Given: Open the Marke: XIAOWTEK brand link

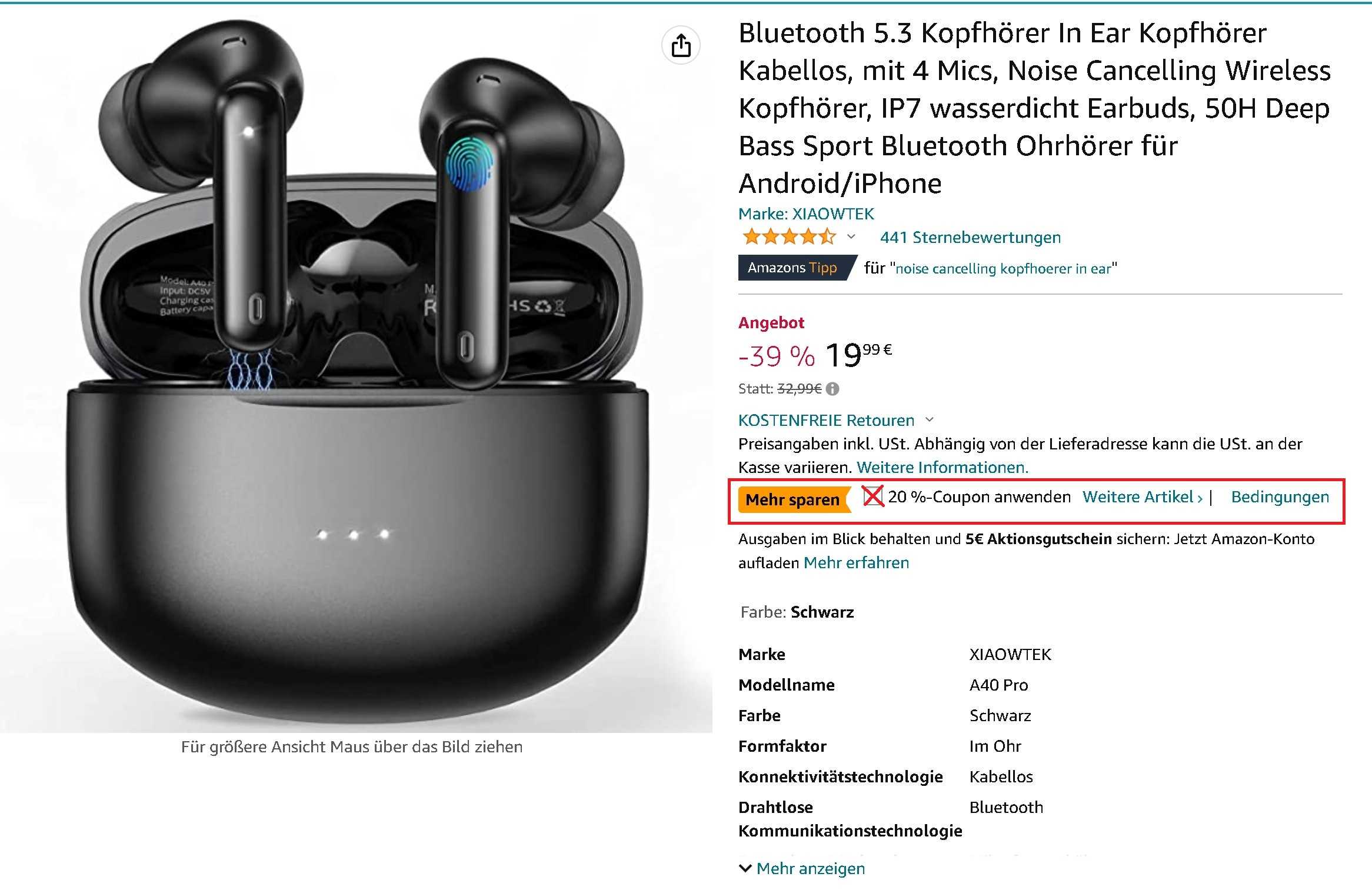Looking at the screenshot, I should [806, 214].
